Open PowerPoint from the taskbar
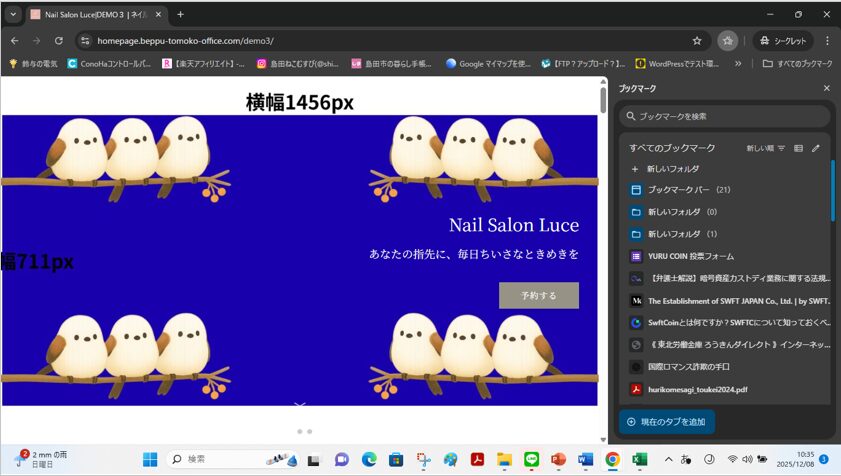Screen dimensions: 841x476 (x=558, y=459)
